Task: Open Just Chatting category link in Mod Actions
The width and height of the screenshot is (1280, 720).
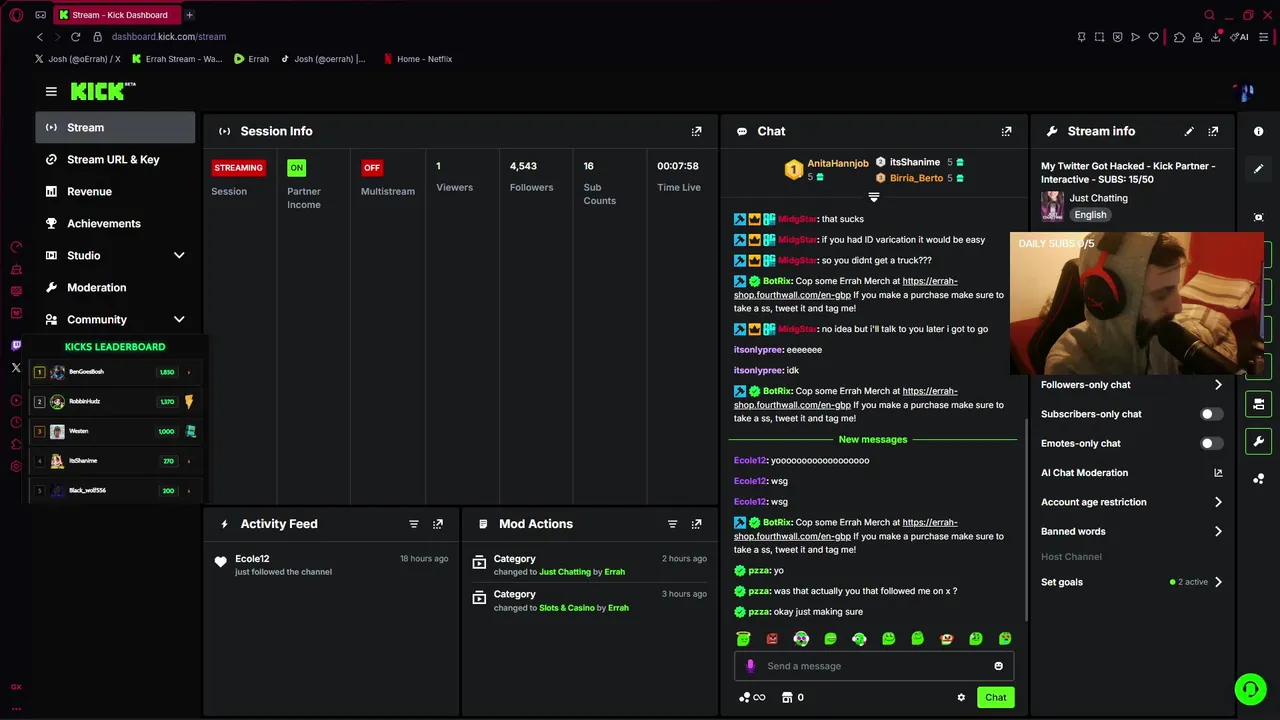Action: click(565, 572)
